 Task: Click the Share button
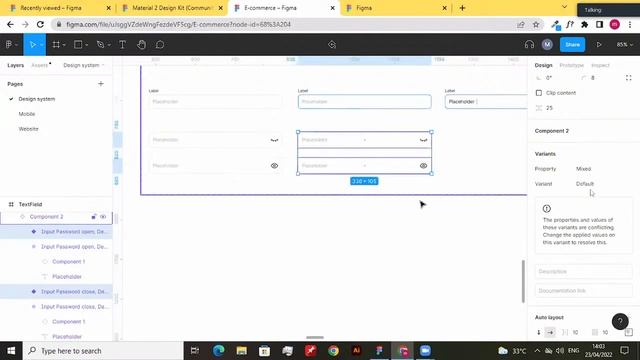572,44
